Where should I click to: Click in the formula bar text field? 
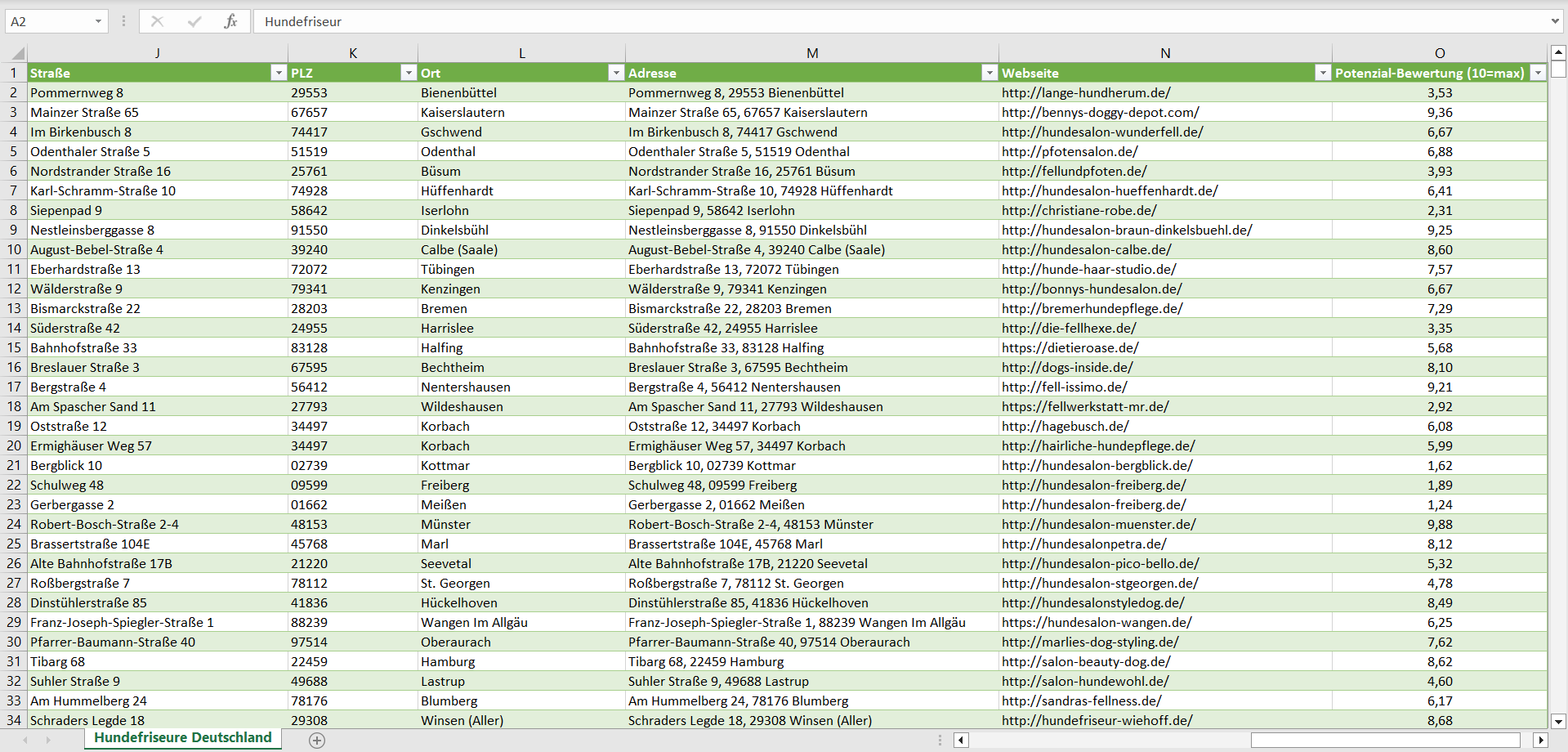[x=899, y=21]
